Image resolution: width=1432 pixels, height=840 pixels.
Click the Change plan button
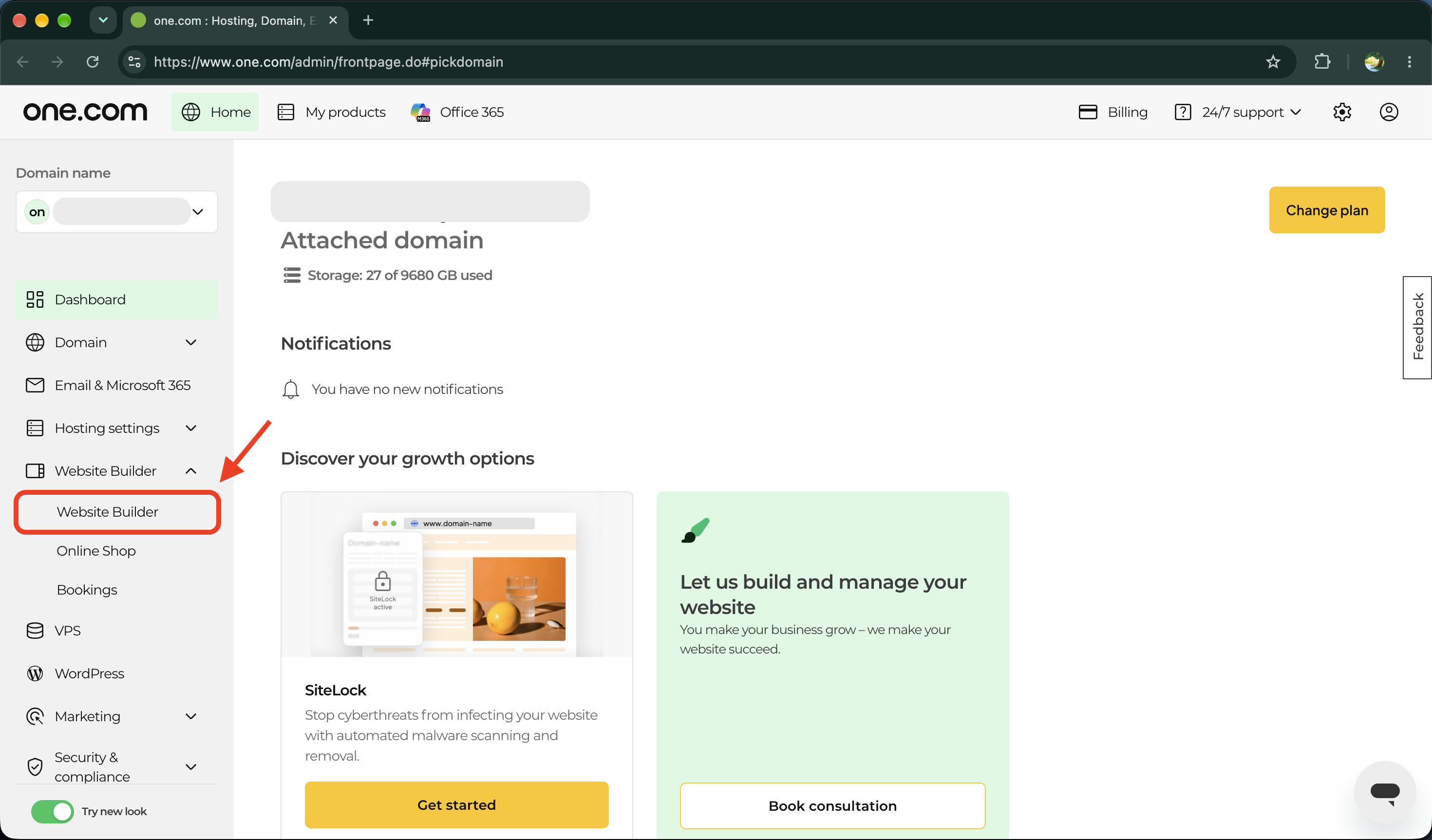click(x=1327, y=210)
